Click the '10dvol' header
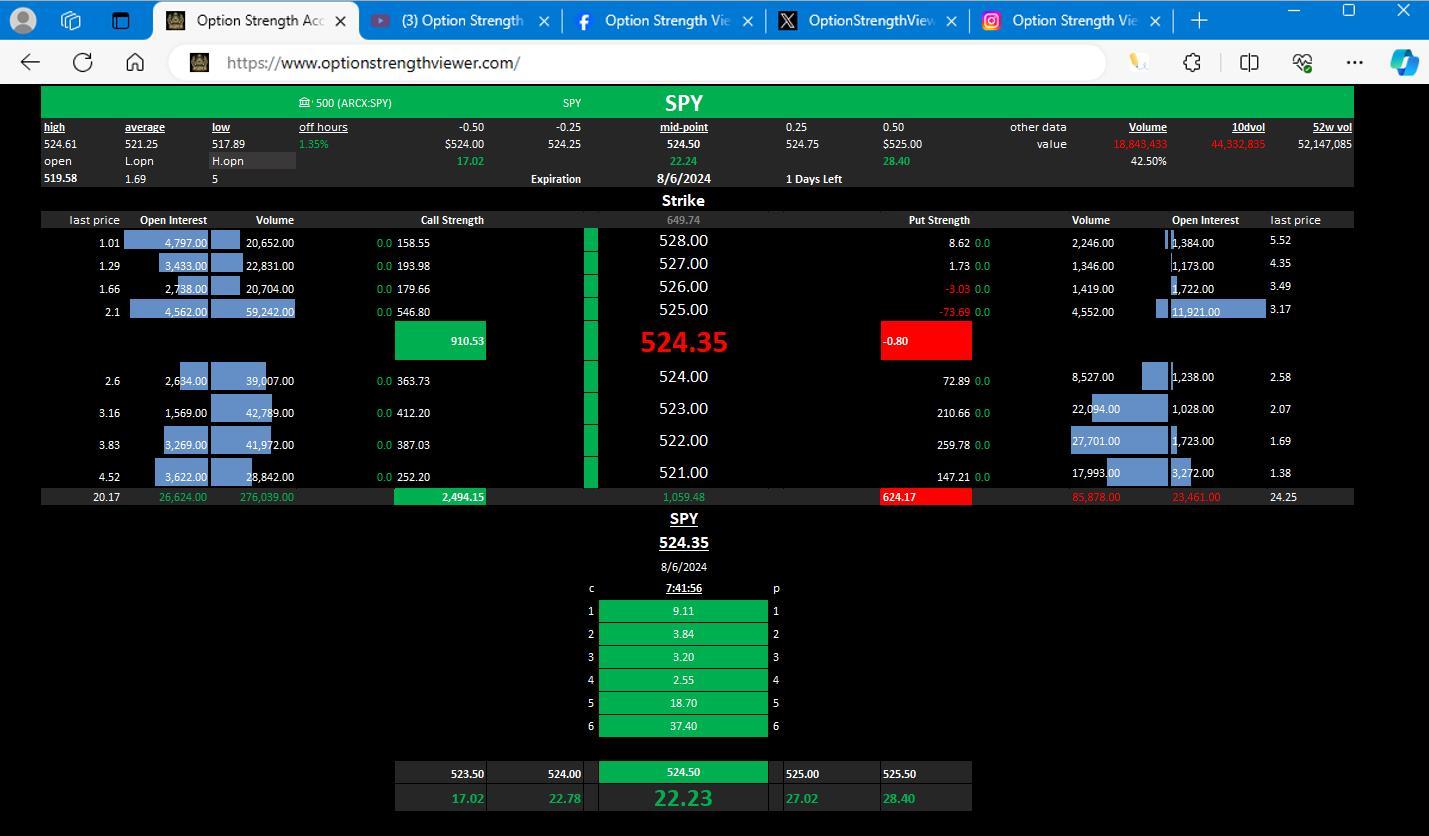The image size is (1429, 836). 1248,127
